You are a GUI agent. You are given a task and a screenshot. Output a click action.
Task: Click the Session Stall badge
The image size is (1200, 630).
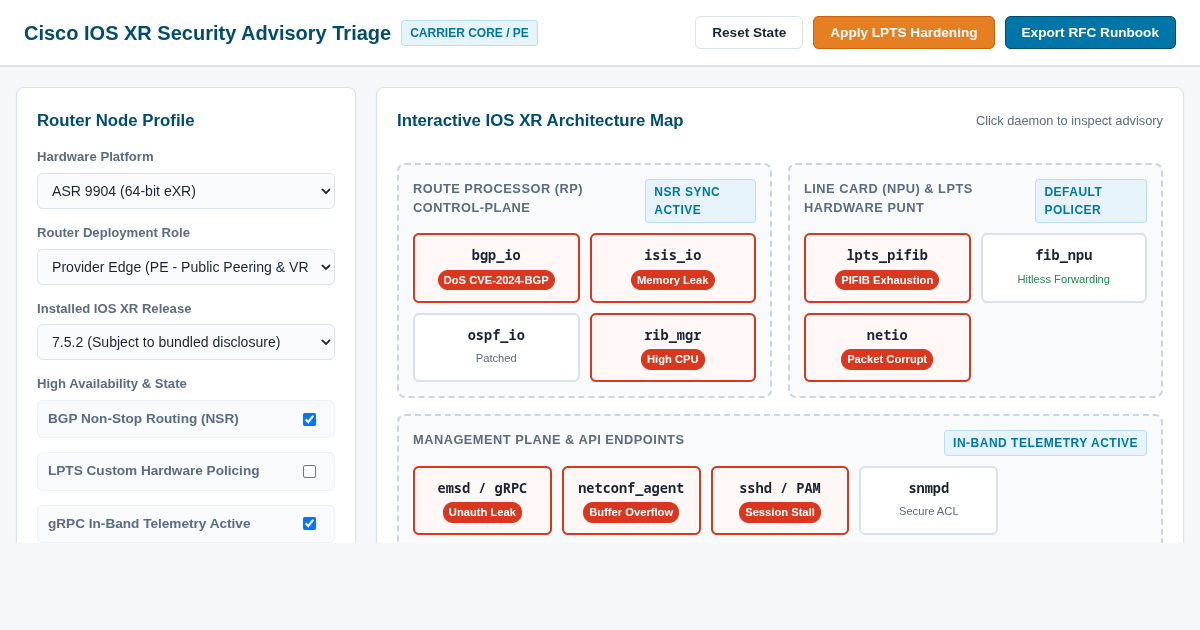780,512
